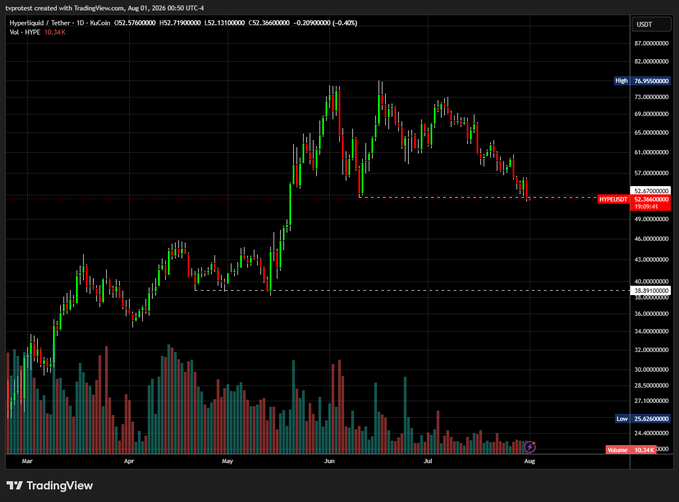Click the 52.67 dashed line price tag
Screen dimensions: 679x502
pyautogui.click(x=650, y=191)
